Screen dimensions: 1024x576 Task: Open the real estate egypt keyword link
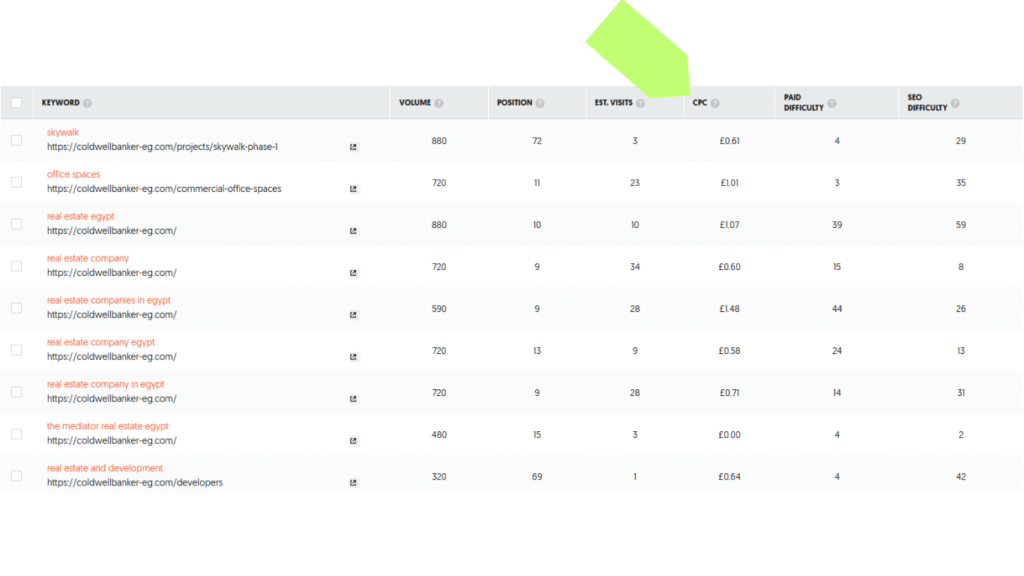(x=80, y=216)
